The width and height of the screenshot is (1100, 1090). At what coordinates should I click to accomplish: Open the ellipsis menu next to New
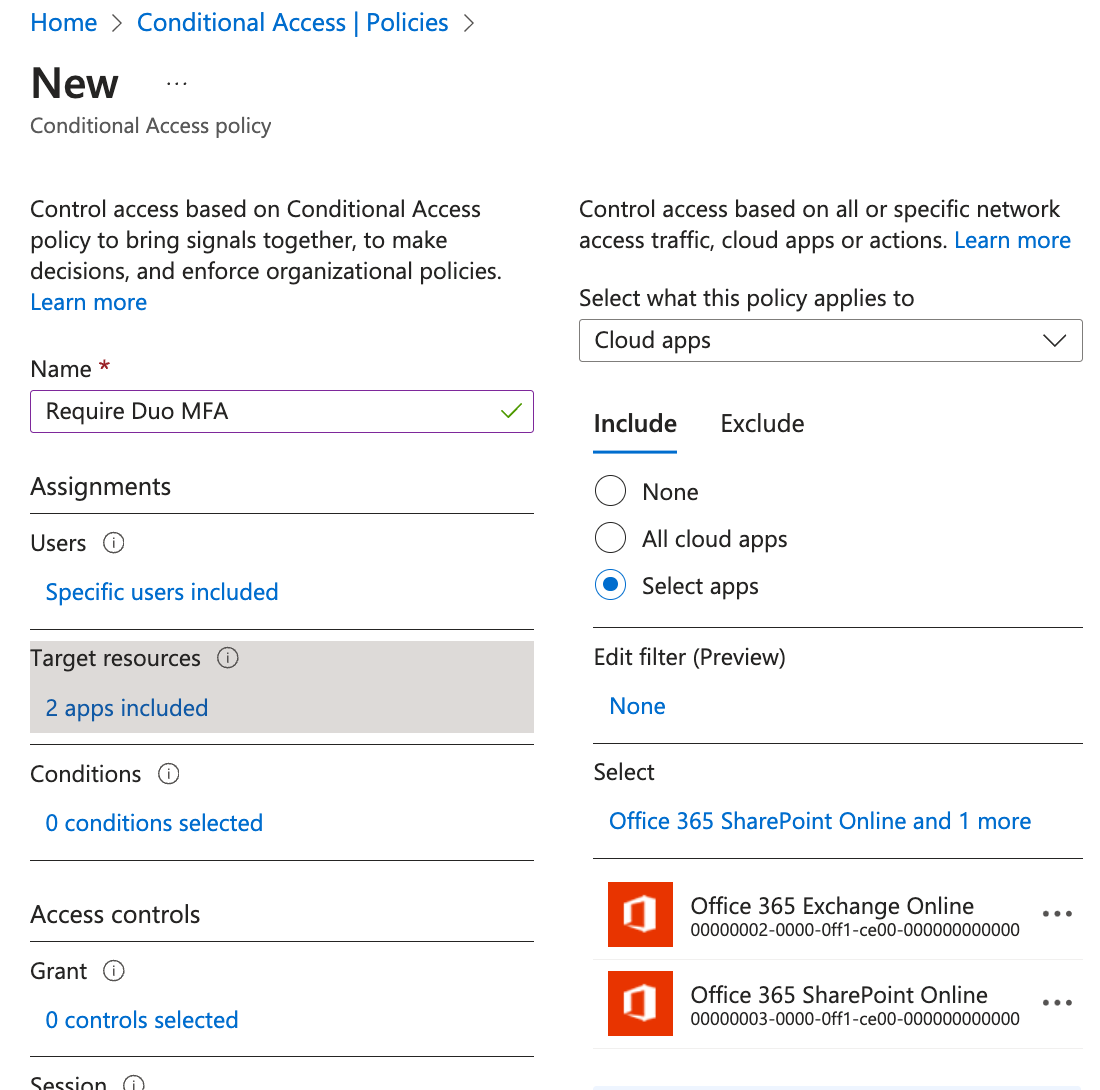coord(176,84)
